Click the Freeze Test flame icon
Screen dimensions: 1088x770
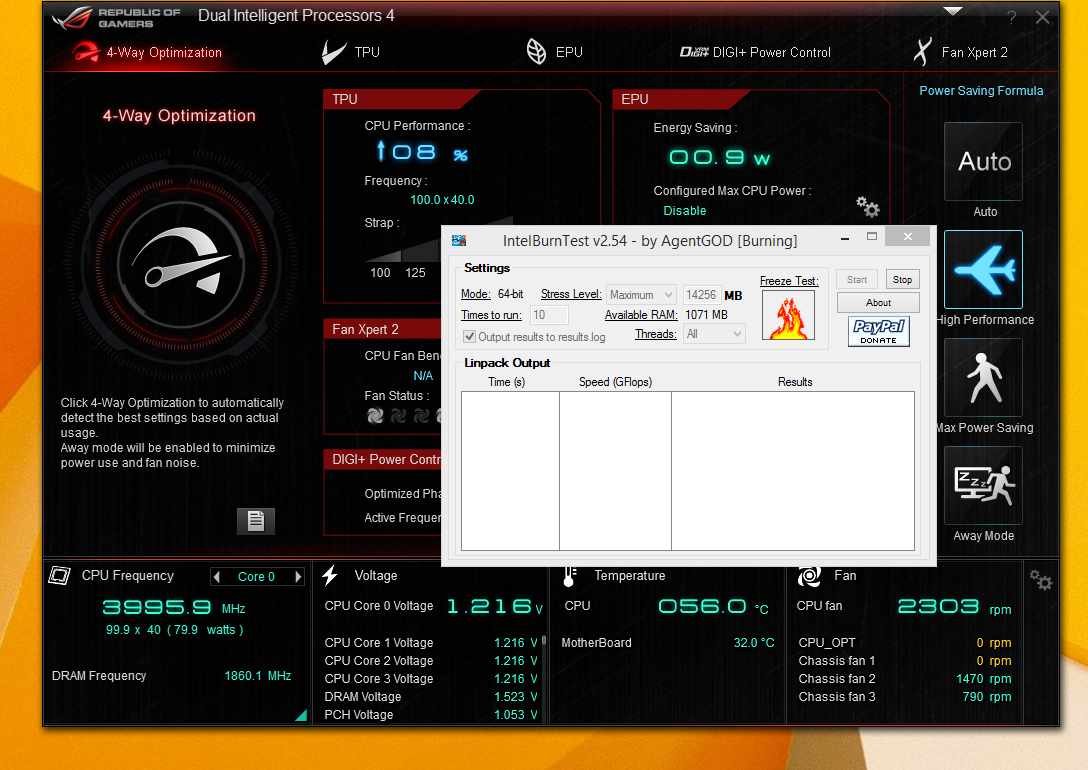(788, 315)
